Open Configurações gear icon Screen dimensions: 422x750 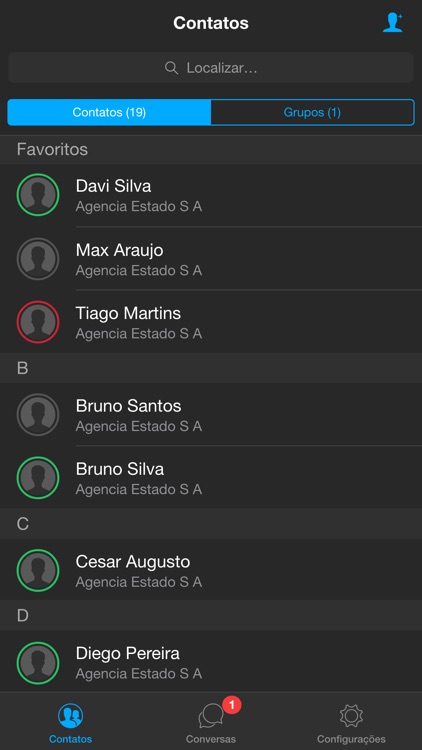[351, 716]
